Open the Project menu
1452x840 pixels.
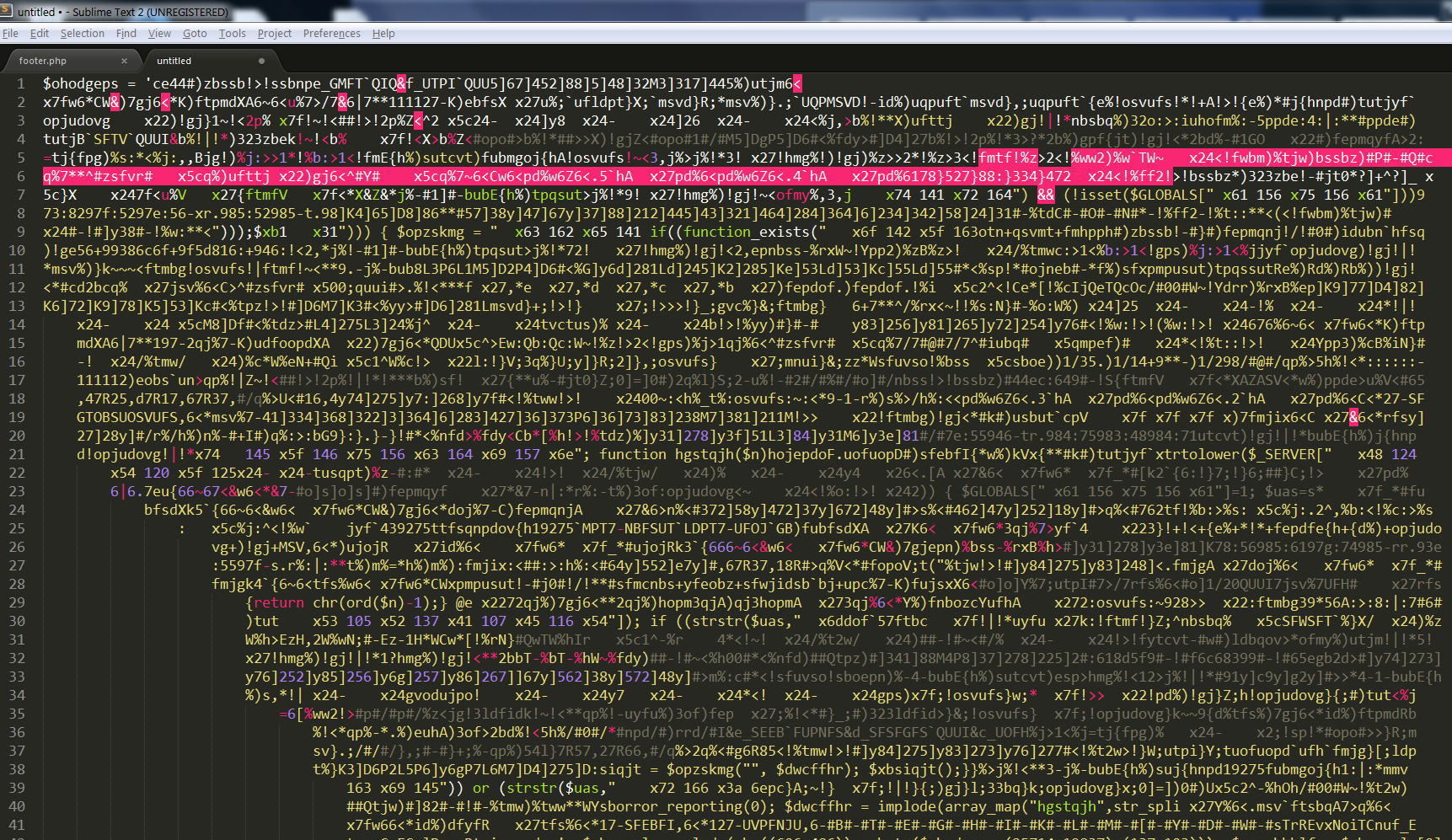(275, 34)
